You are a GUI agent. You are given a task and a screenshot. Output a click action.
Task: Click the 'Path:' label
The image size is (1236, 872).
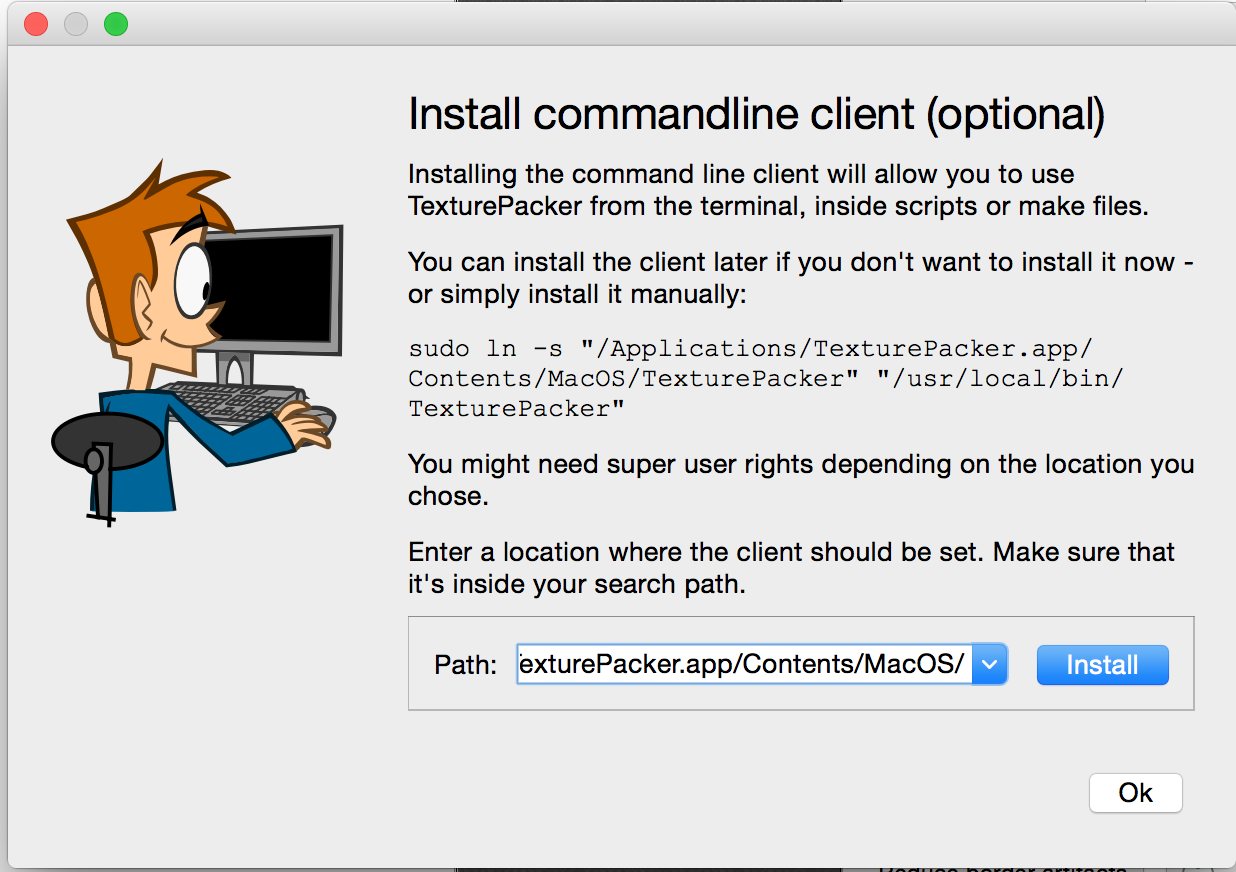tap(466, 665)
